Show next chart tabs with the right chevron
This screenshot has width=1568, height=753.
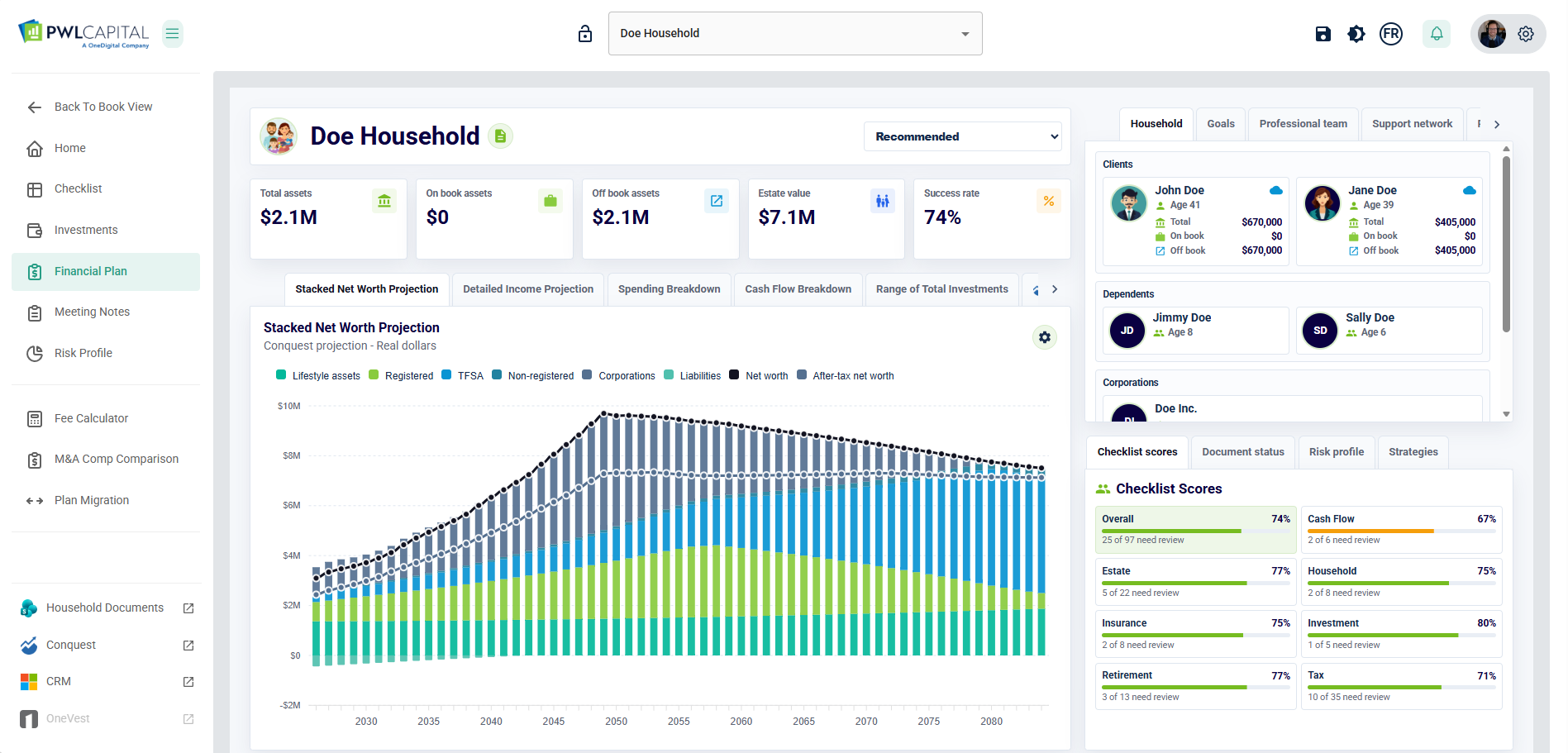1055,289
